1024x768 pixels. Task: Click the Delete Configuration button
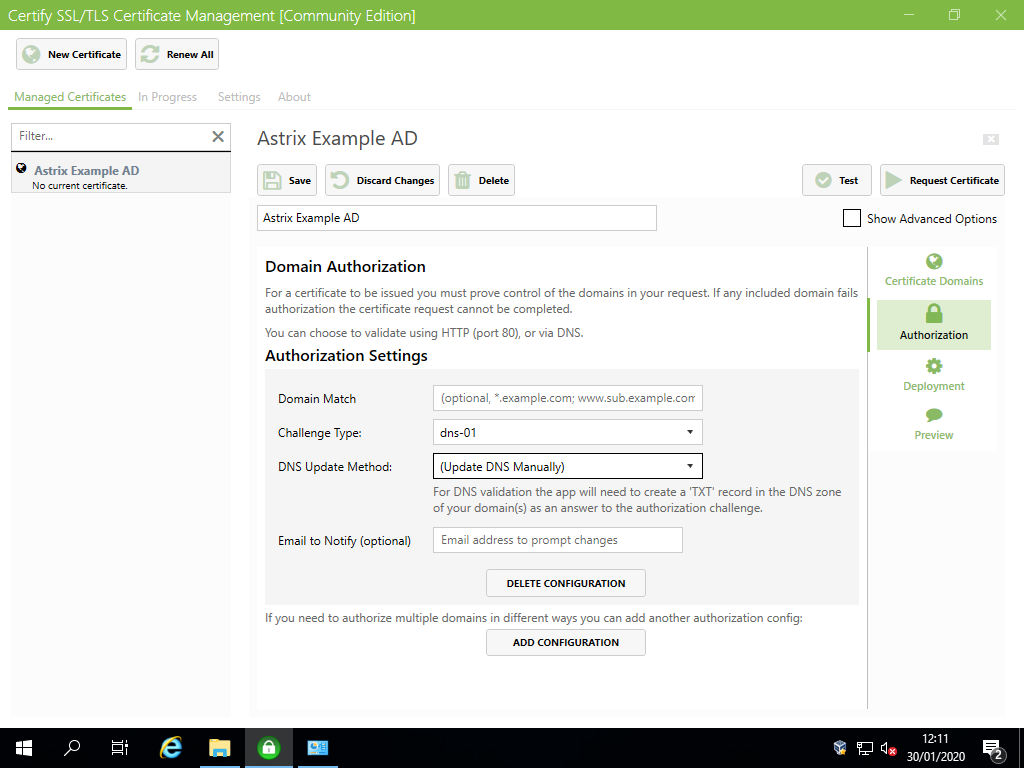(565, 582)
